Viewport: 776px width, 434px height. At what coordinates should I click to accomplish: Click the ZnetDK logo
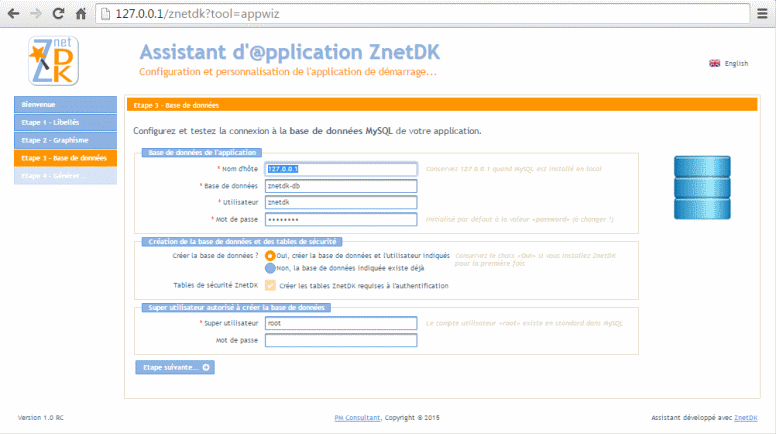tap(53, 61)
